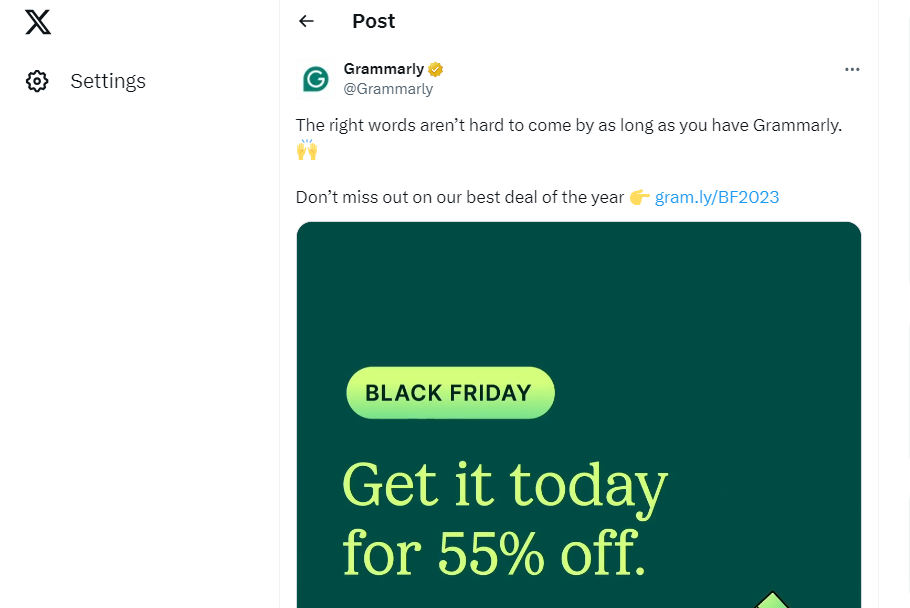Click the Grammarly display name
This screenshot has height=608, width=910.
pos(384,69)
